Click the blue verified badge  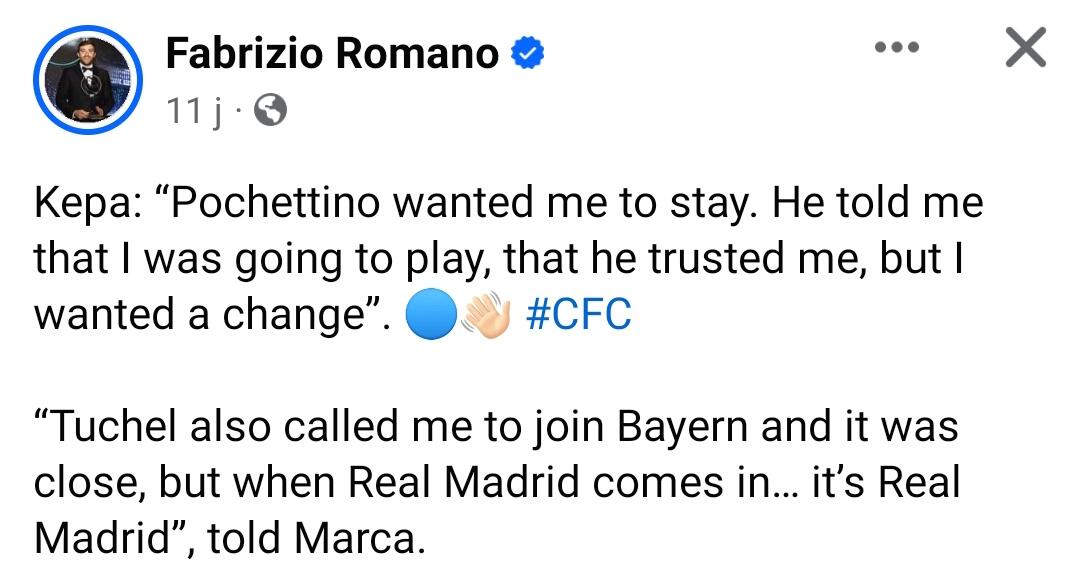click(x=527, y=54)
